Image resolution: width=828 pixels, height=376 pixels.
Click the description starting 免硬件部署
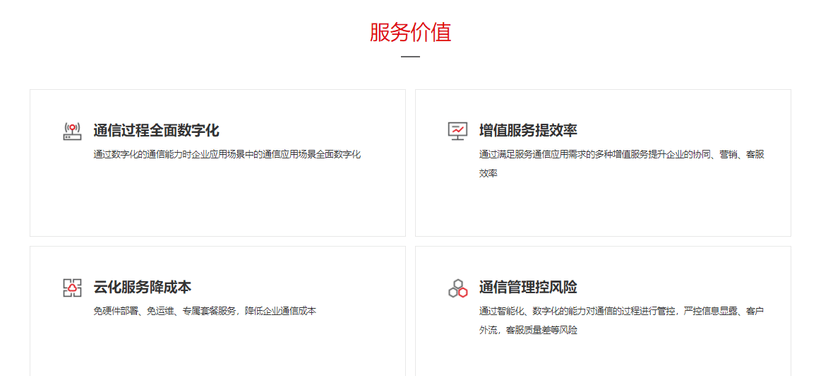205,311
